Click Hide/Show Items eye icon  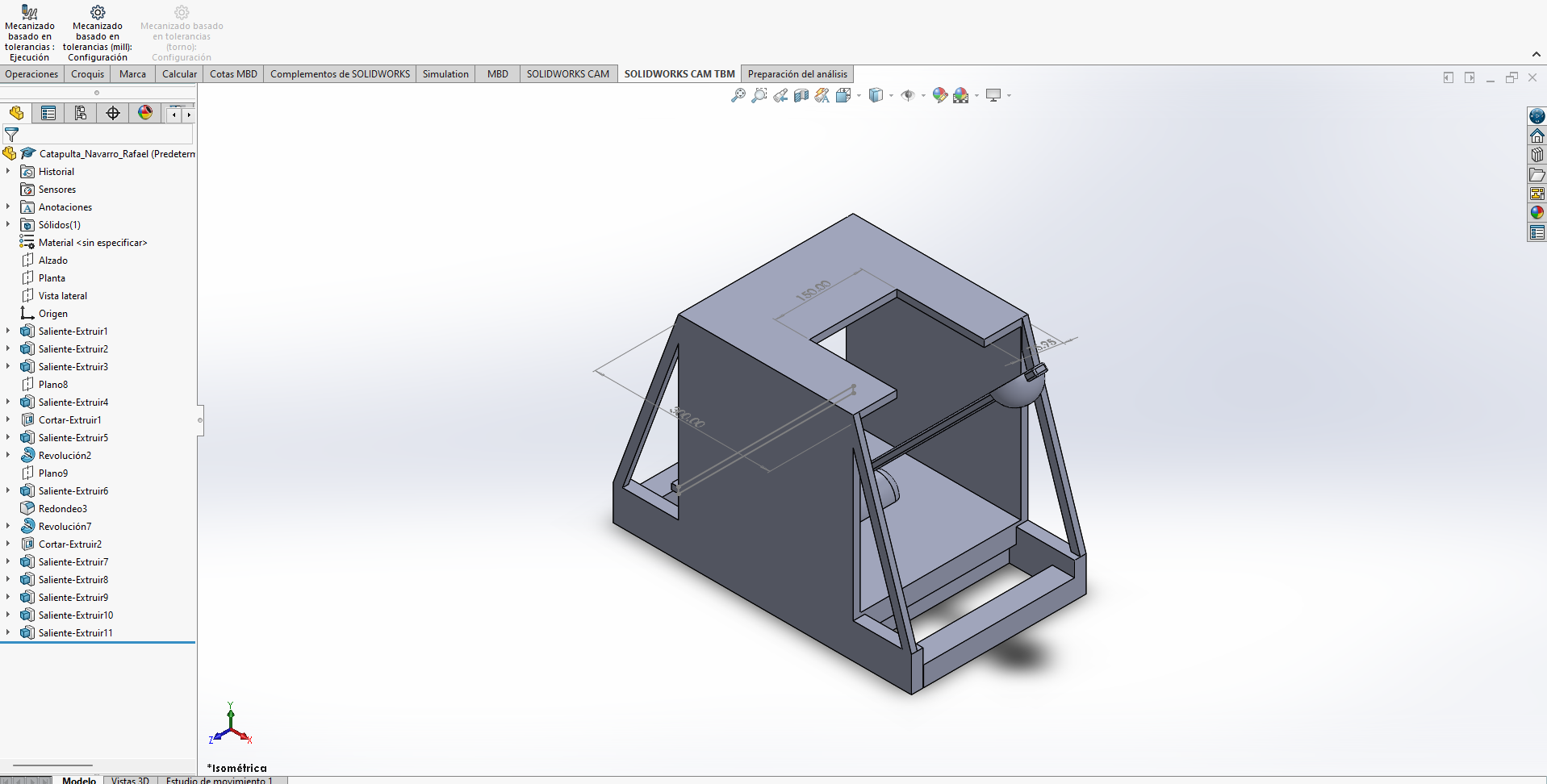tap(908, 95)
